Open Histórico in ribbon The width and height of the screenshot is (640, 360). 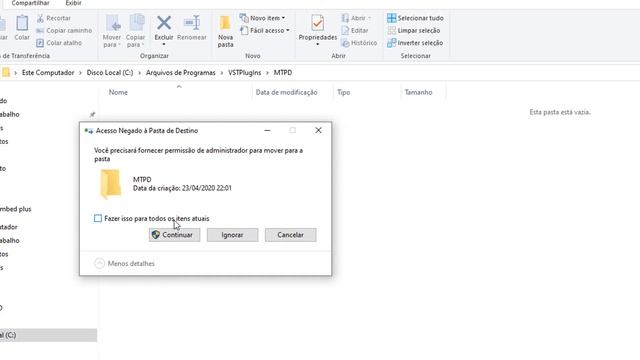pos(359,43)
